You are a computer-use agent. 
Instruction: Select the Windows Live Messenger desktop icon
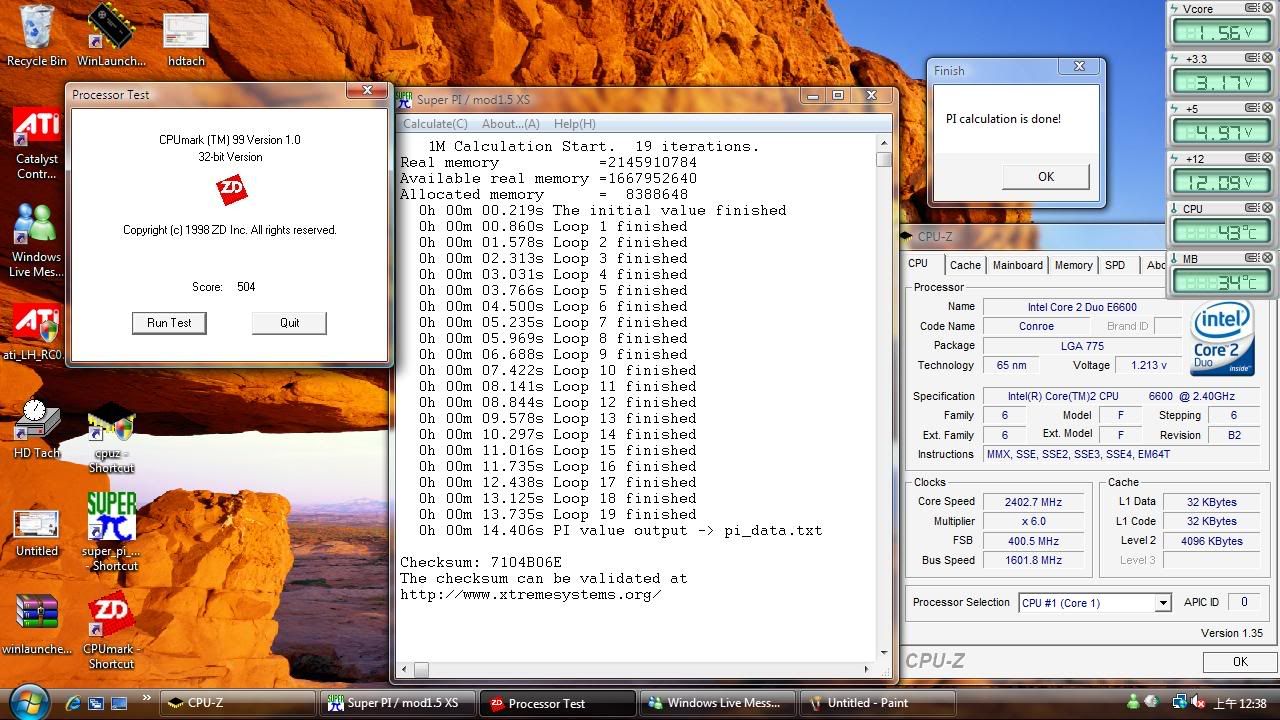click(36, 241)
